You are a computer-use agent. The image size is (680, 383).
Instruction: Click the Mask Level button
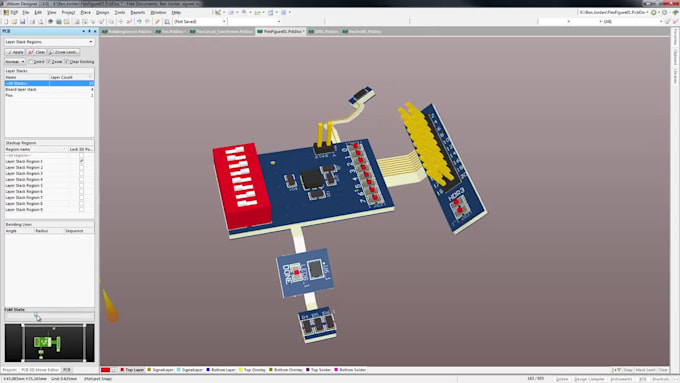[645, 370]
